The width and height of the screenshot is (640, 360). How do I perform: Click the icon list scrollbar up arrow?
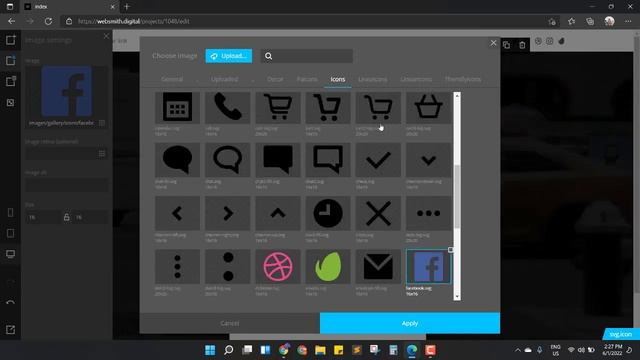tap(457, 96)
